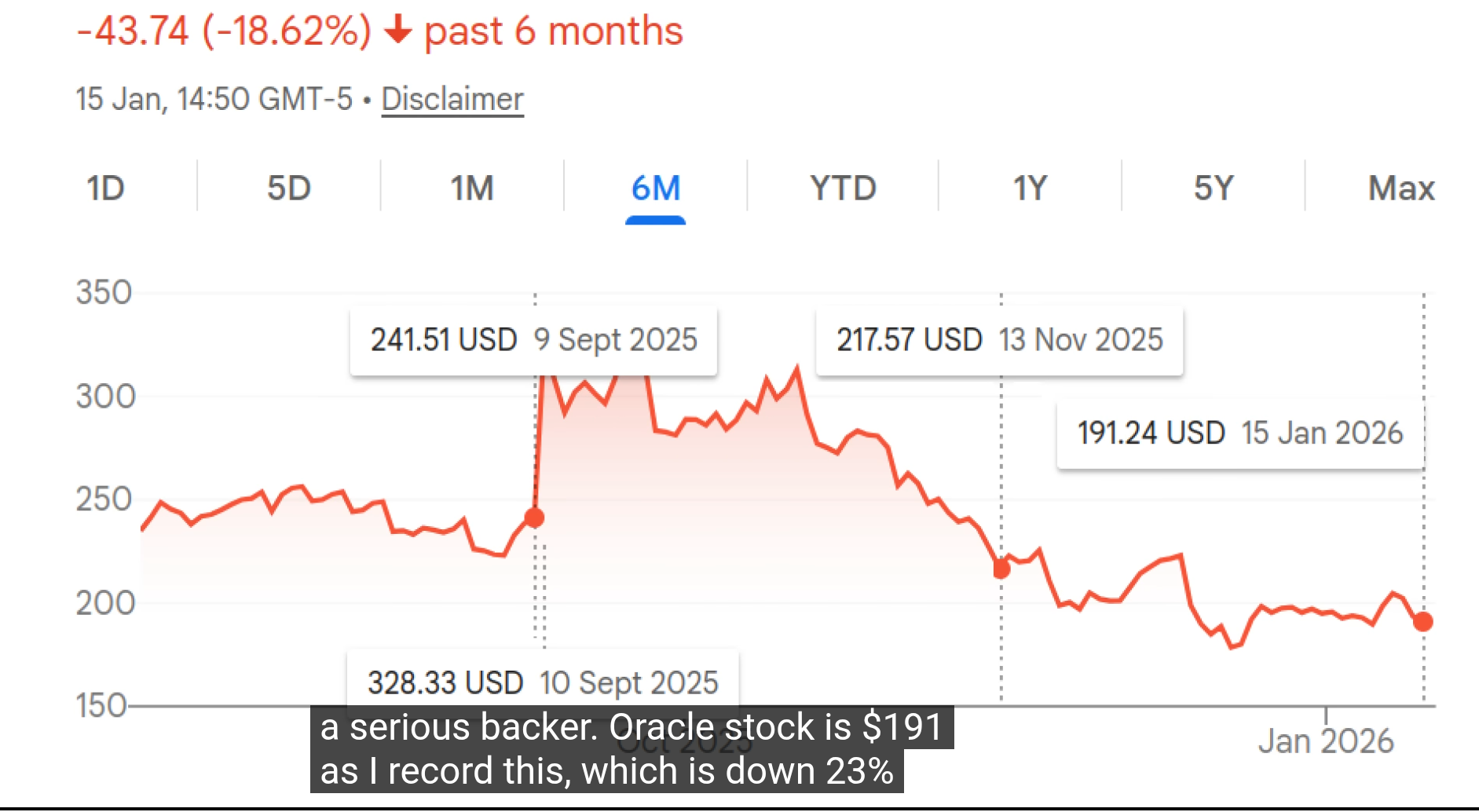Select the 5Y chart range
Viewport: 1479px width, 812px height.
pos(1214,188)
